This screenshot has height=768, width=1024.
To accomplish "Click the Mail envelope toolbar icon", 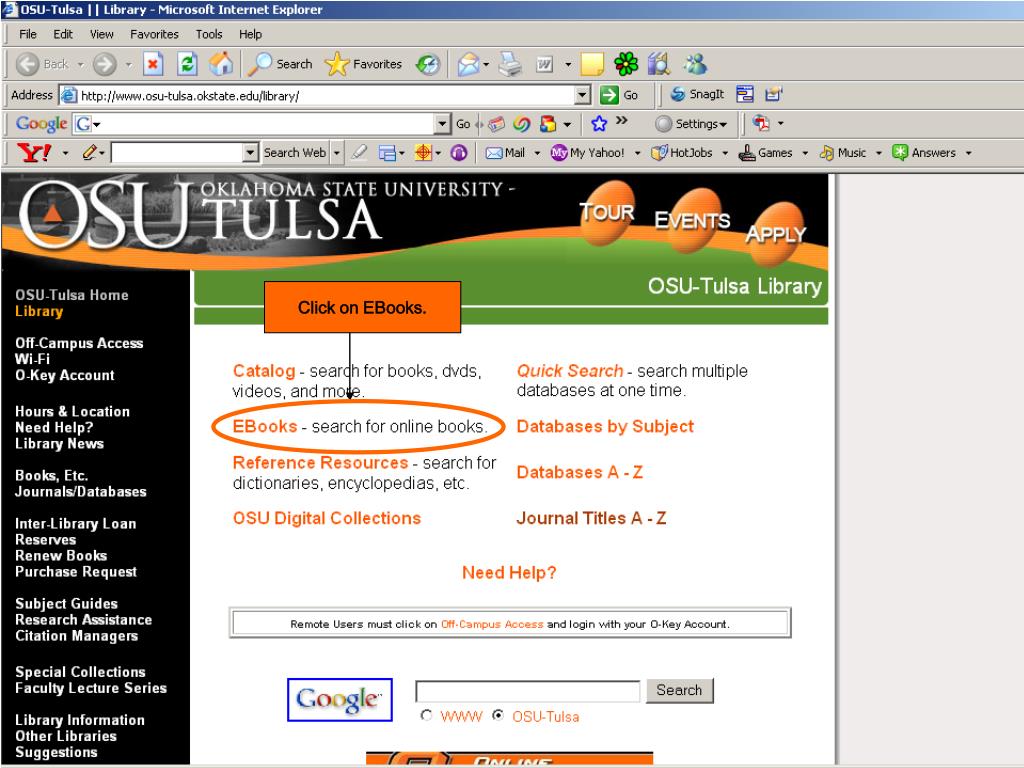I will (468, 64).
